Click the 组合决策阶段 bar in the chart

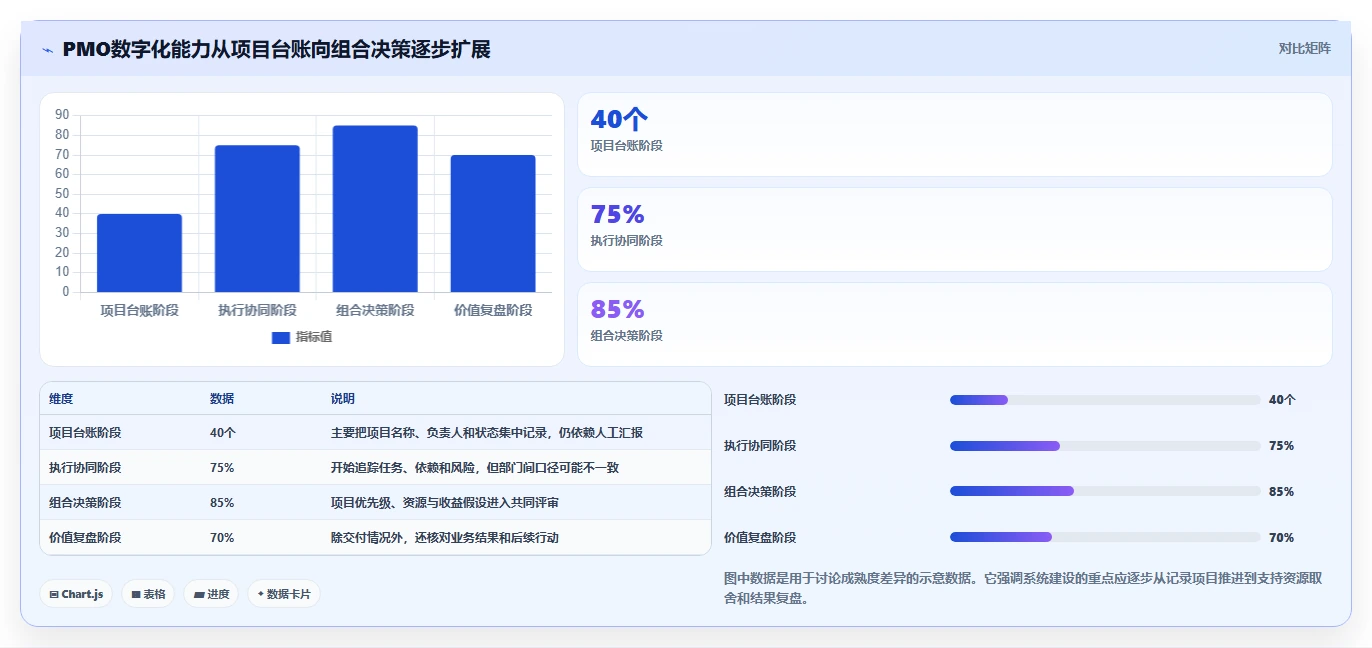click(375, 209)
